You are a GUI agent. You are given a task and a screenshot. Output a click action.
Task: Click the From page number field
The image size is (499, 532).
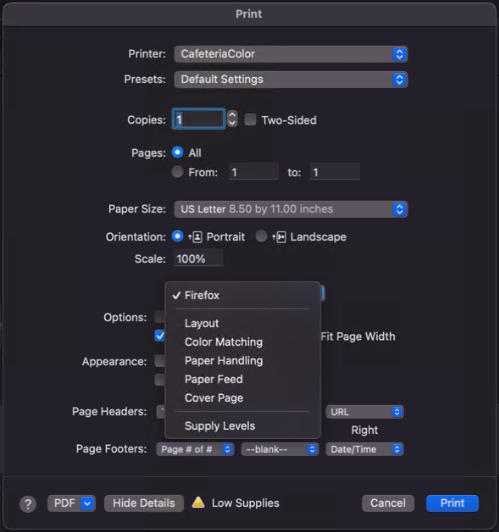pos(254,172)
